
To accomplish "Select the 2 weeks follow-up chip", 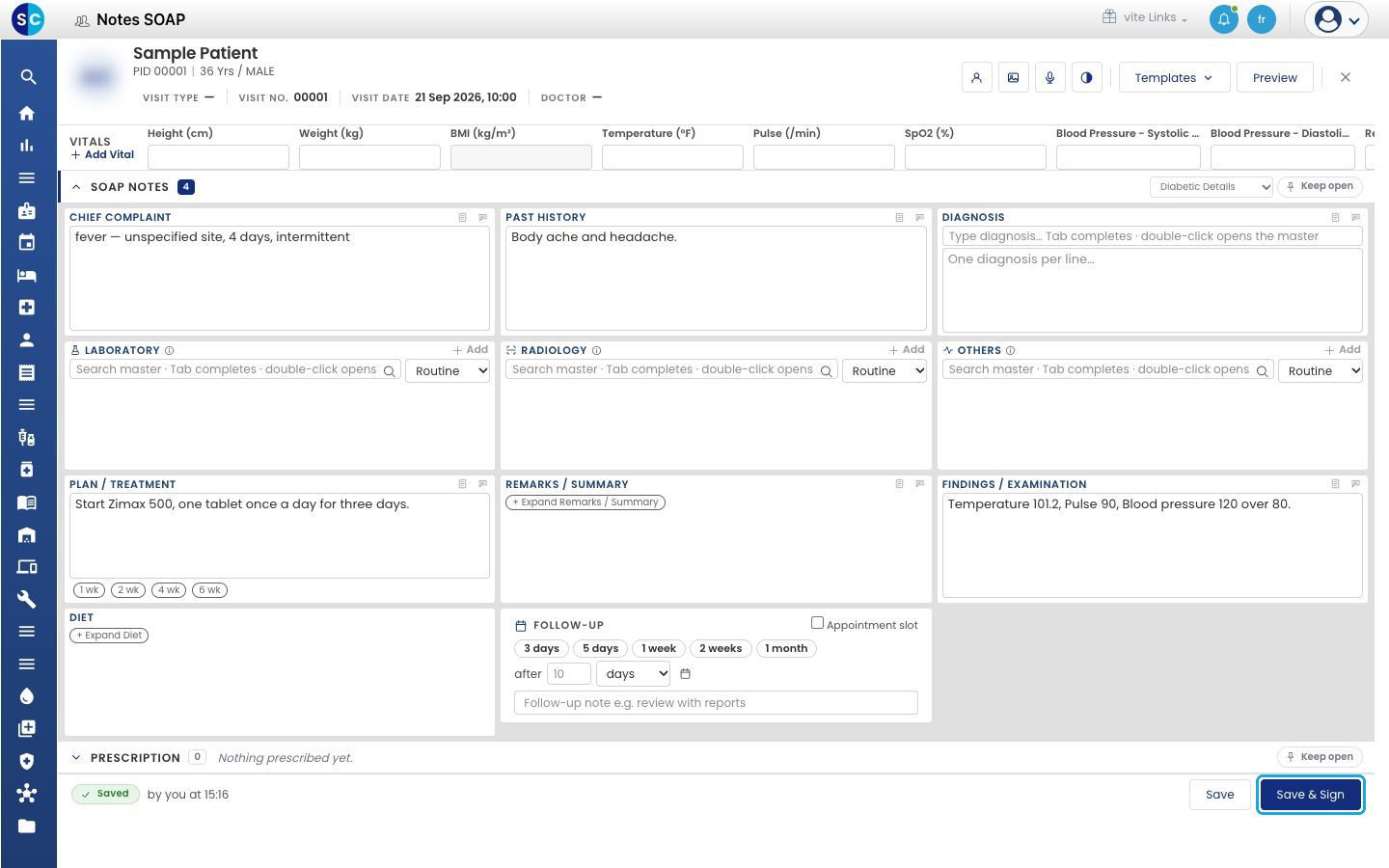I will tap(721, 649).
